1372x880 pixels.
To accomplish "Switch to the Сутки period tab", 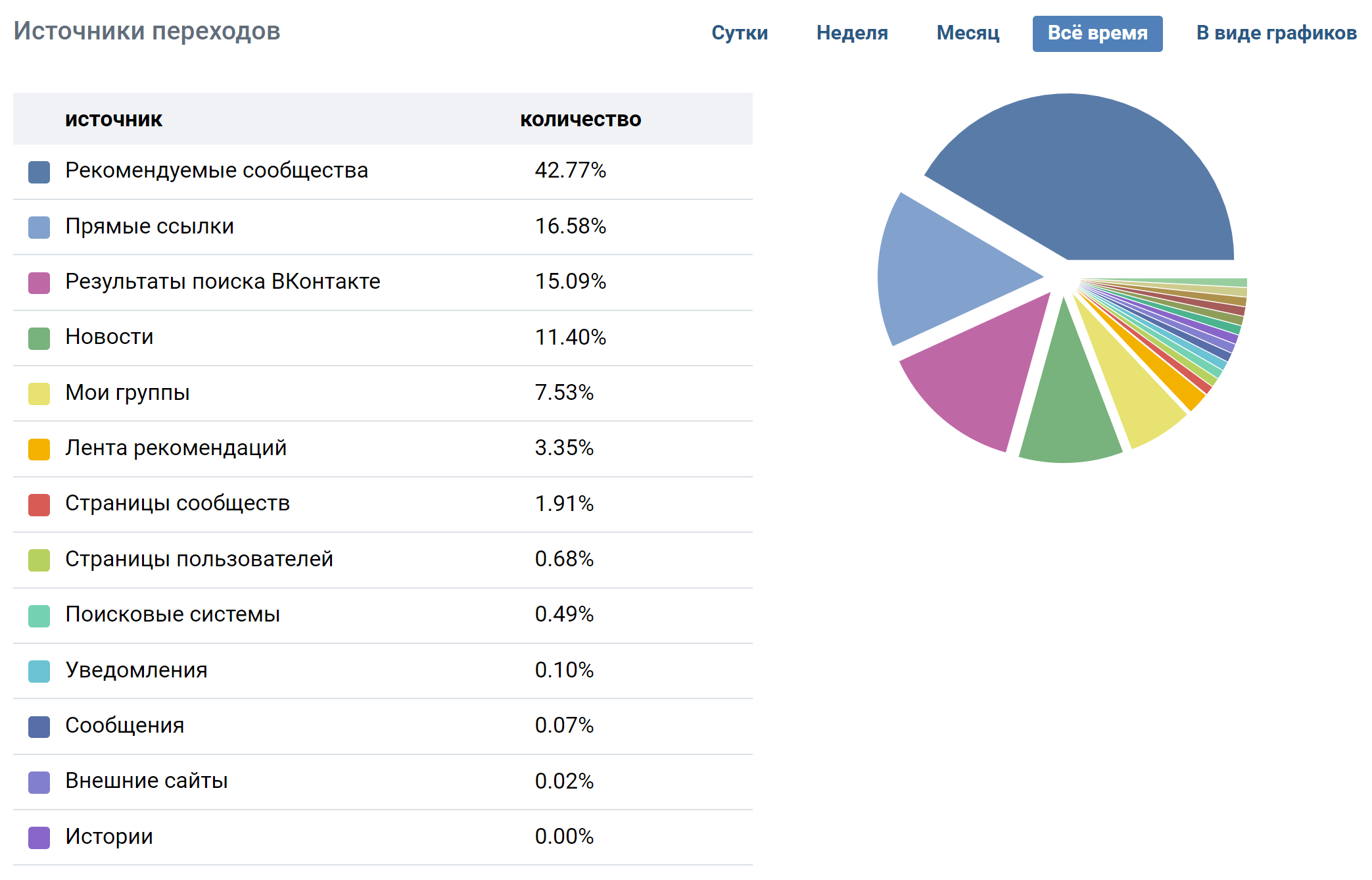I will [x=740, y=33].
